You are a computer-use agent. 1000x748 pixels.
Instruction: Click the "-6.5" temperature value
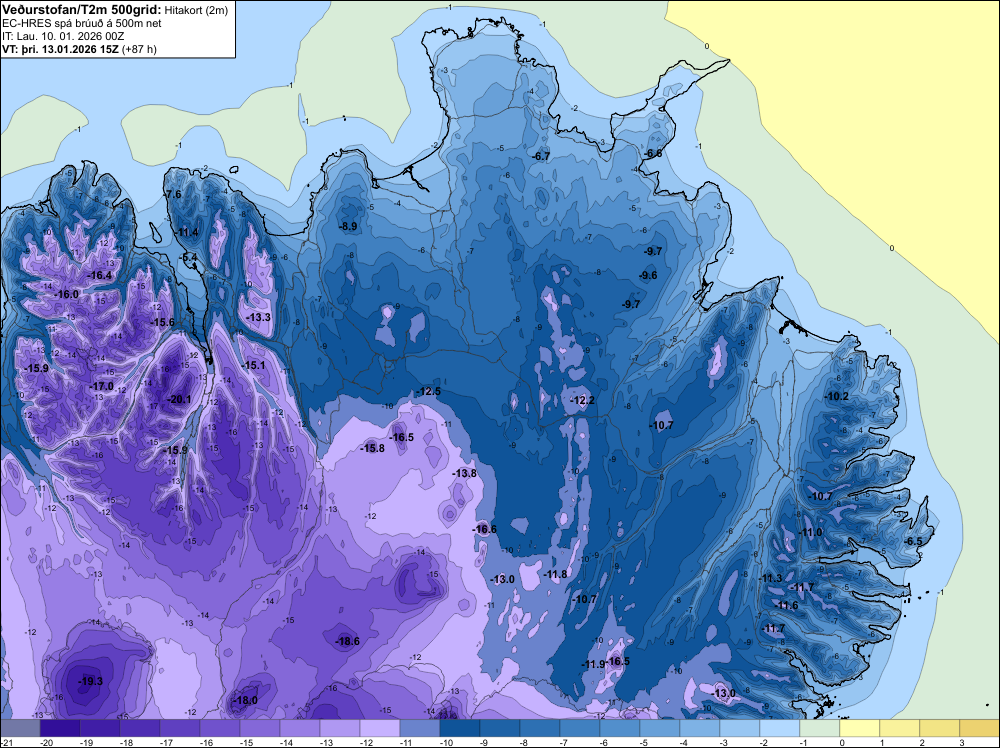tap(913, 541)
